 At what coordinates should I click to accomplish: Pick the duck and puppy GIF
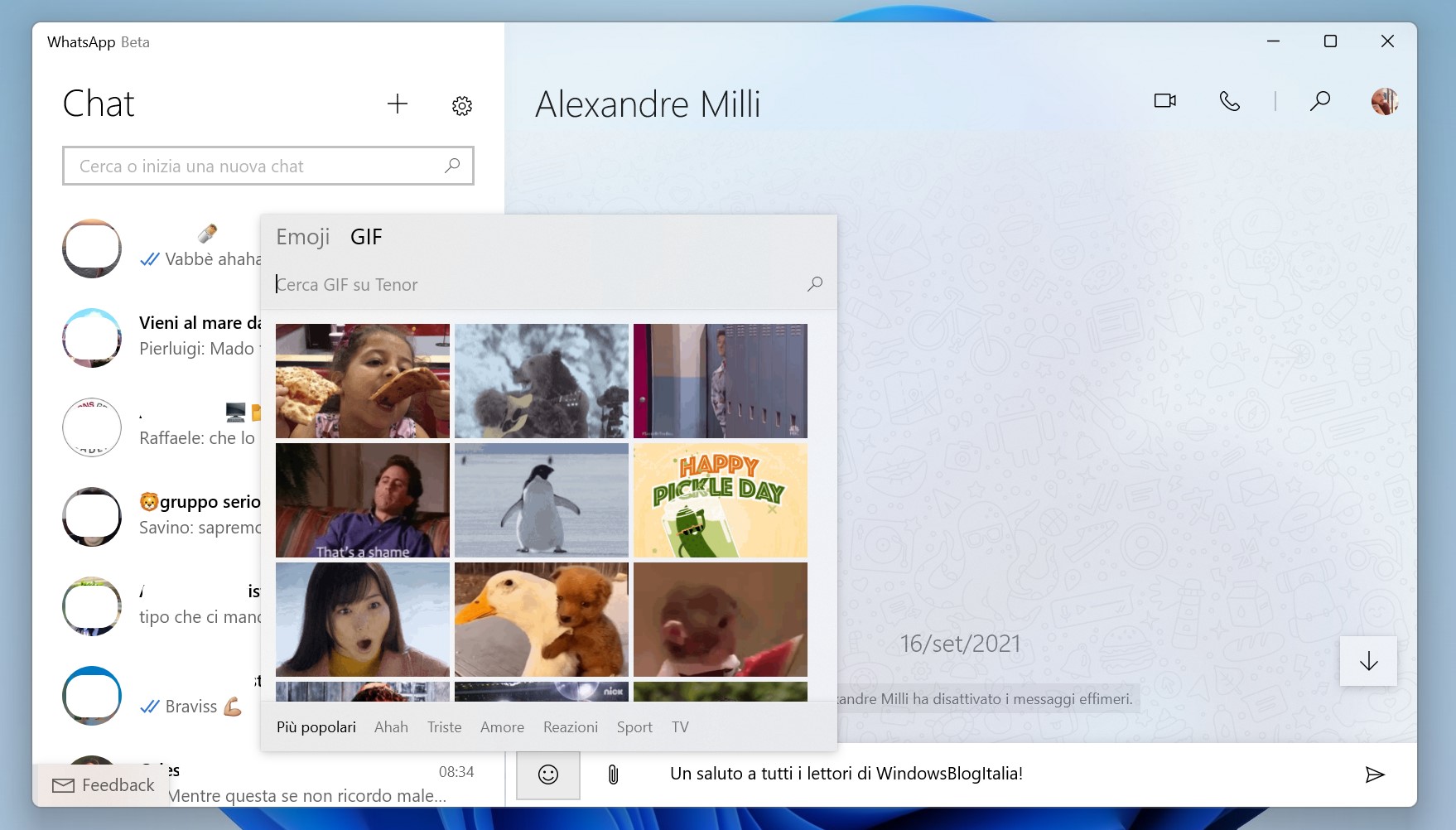tap(542, 620)
